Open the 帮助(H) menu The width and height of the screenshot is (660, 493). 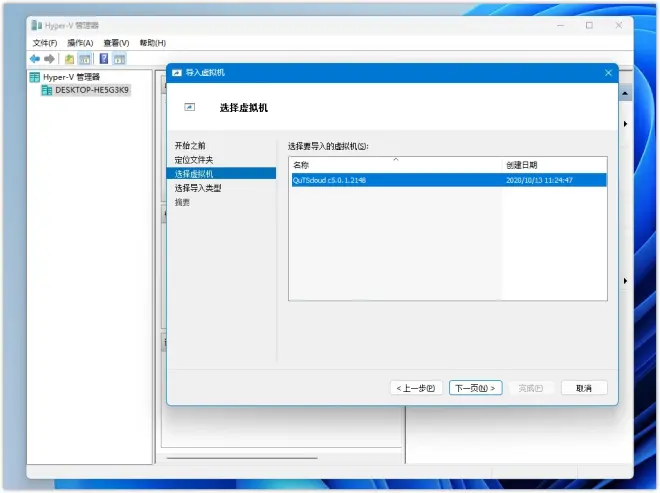click(x=152, y=43)
